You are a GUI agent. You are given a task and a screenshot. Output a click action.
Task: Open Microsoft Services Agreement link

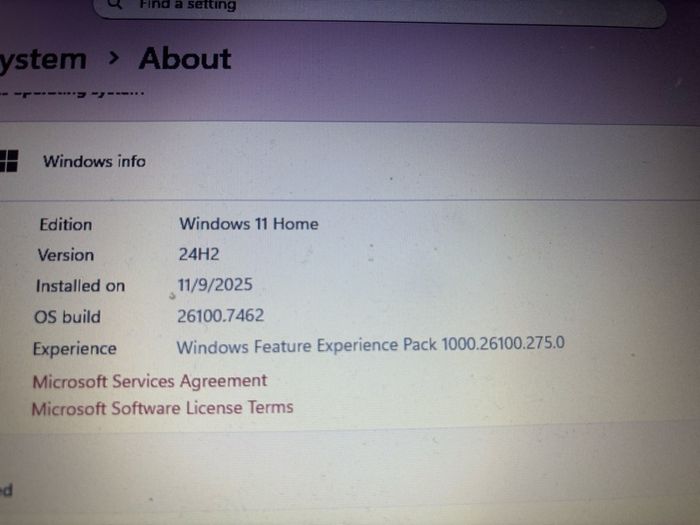[x=150, y=381]
